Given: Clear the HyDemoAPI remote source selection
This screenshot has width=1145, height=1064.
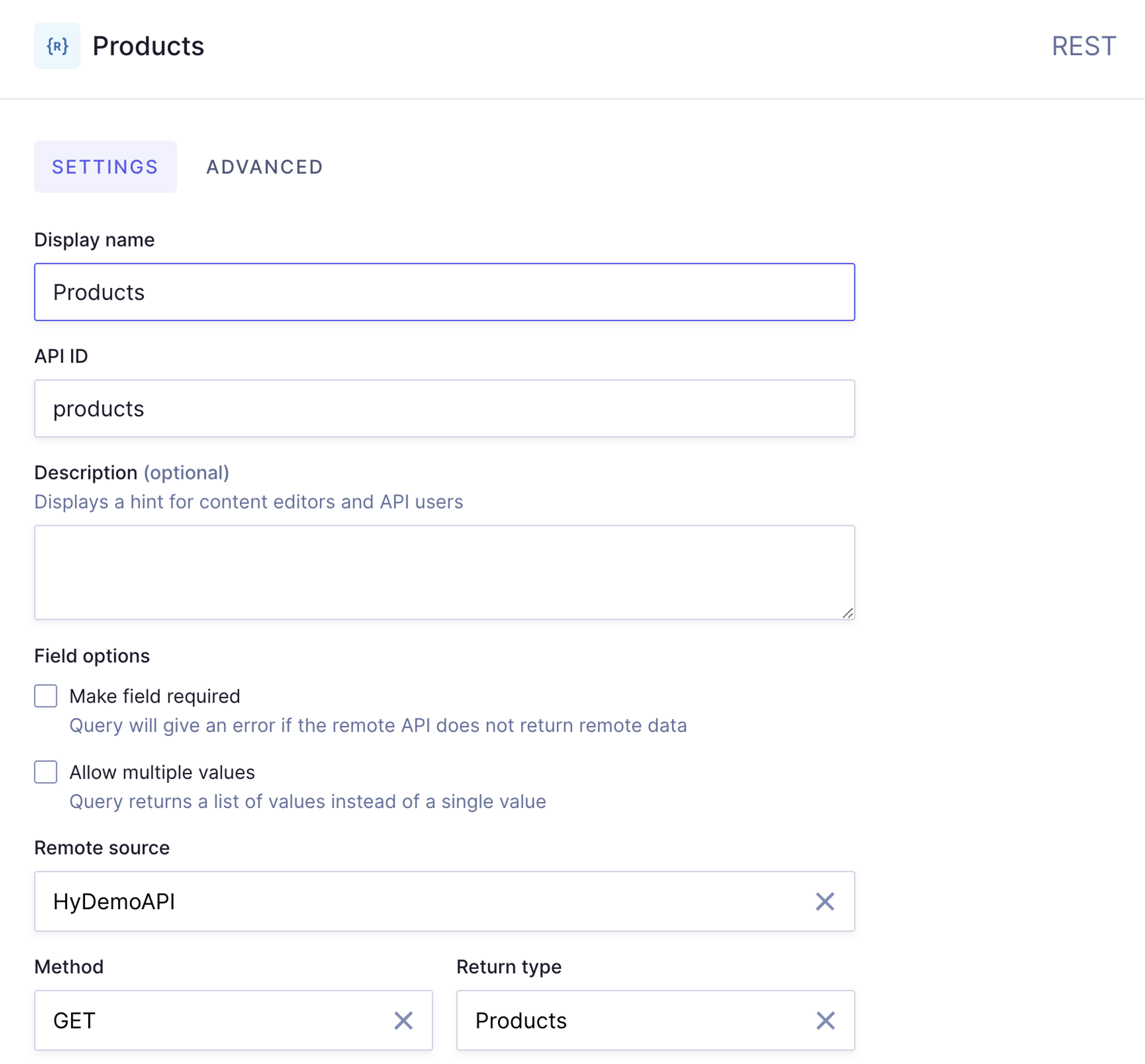Looking at the screenshot, I should click(x=825, y=901).
